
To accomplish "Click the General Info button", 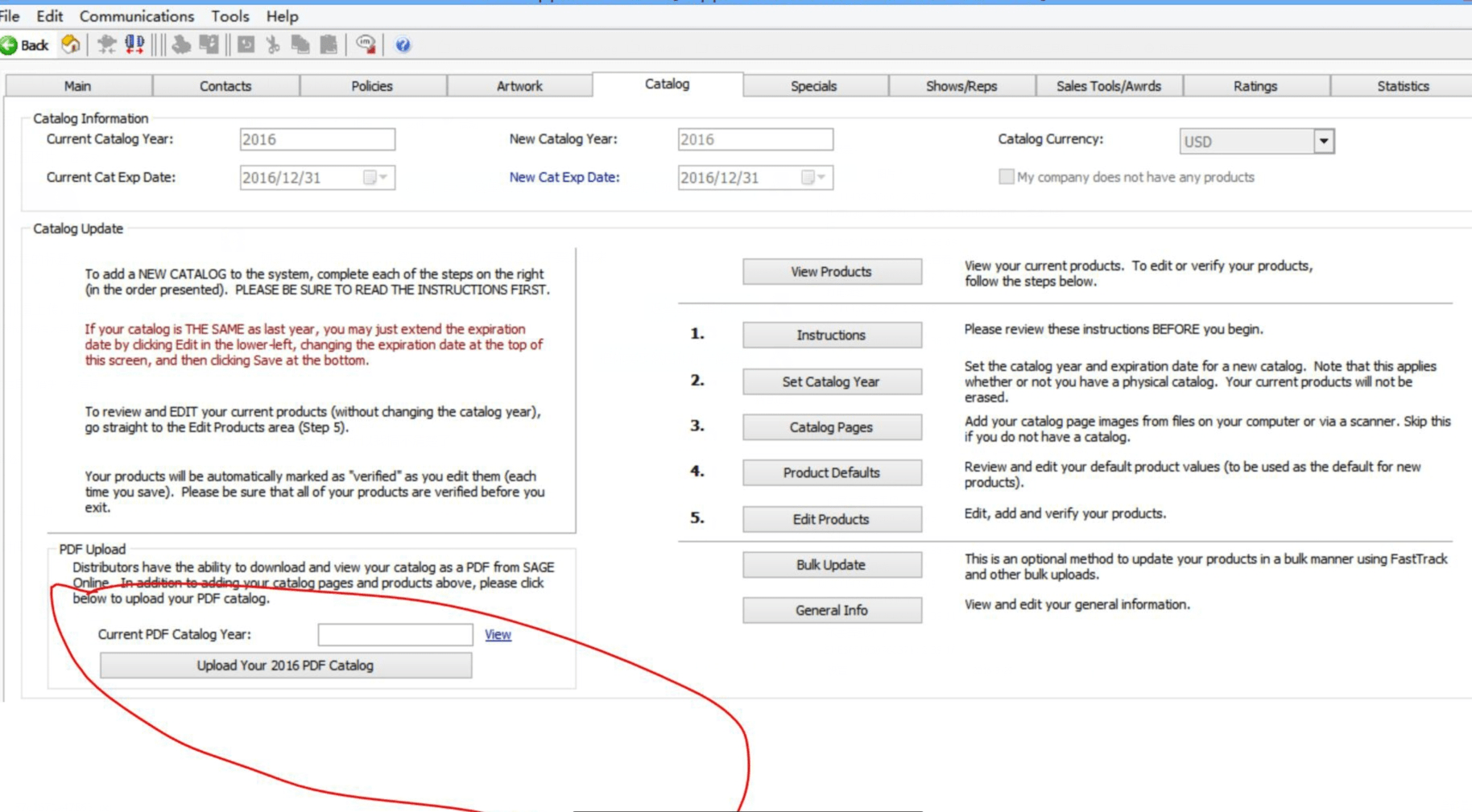I will (x=832, y=610).
